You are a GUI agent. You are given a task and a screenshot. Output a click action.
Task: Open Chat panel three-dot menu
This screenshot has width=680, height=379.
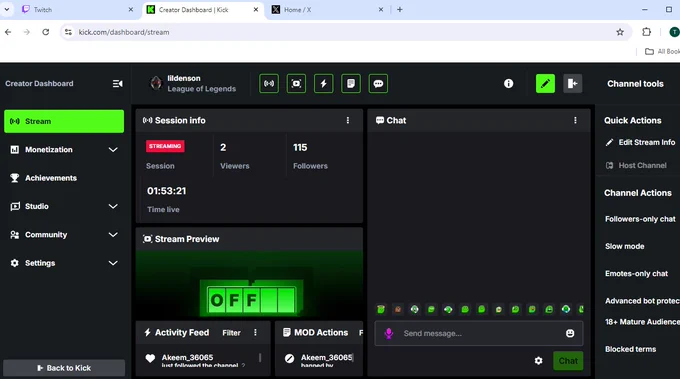tap(575, 120)
